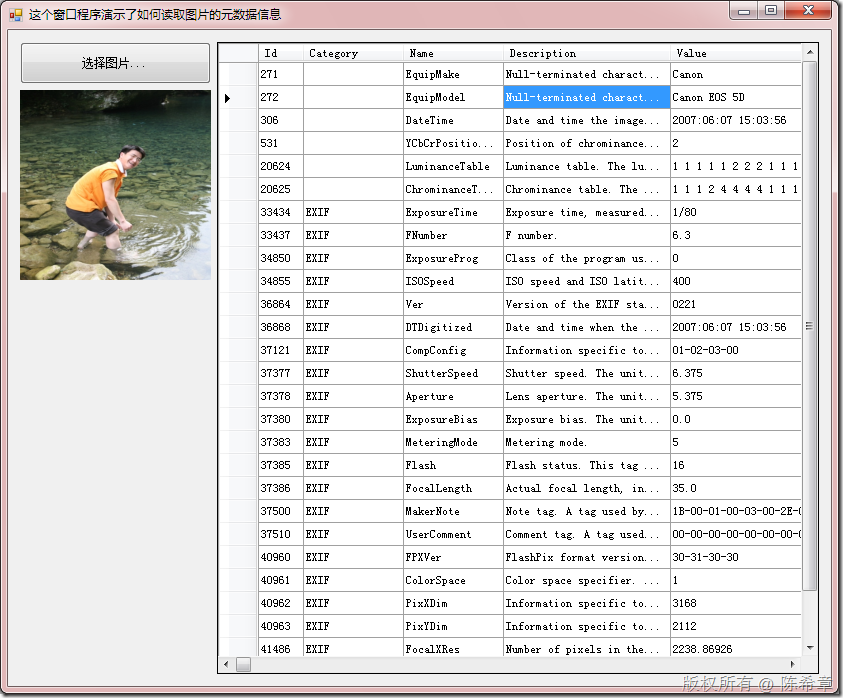Click the FocalXRes name cell
The width and height of the screenshot is (843, 698).
coord(453,648)
